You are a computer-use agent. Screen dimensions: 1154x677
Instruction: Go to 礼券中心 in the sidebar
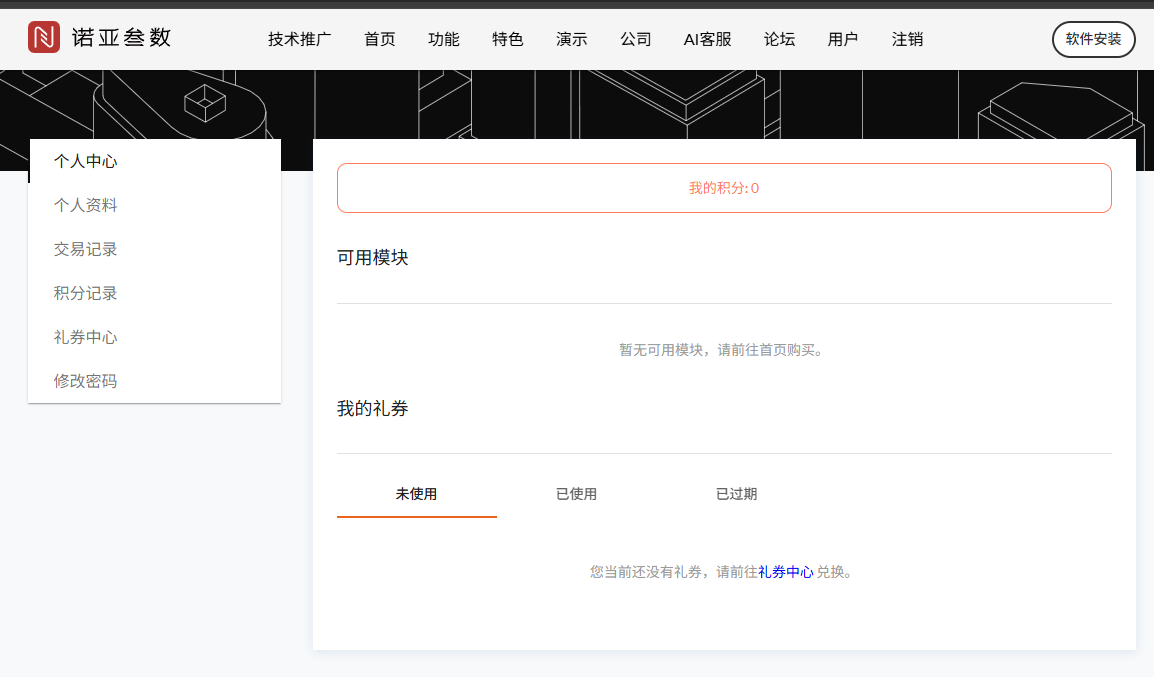pos(86,337)
